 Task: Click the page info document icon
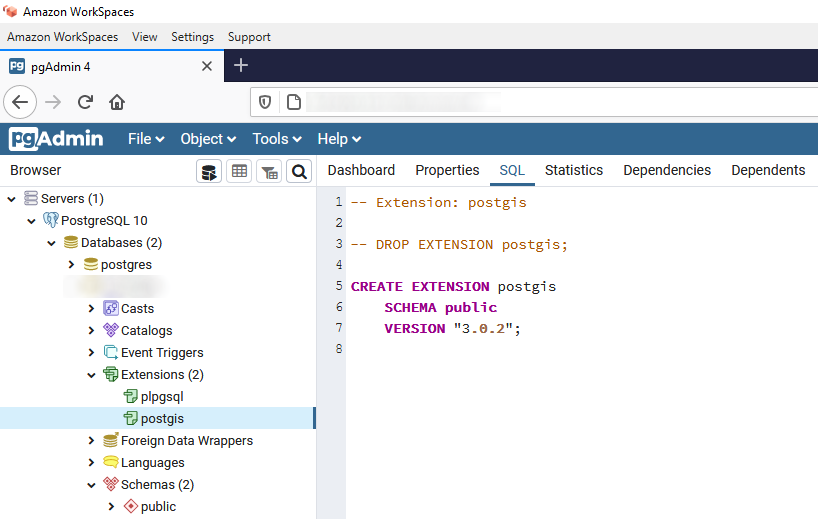[294, 102]
